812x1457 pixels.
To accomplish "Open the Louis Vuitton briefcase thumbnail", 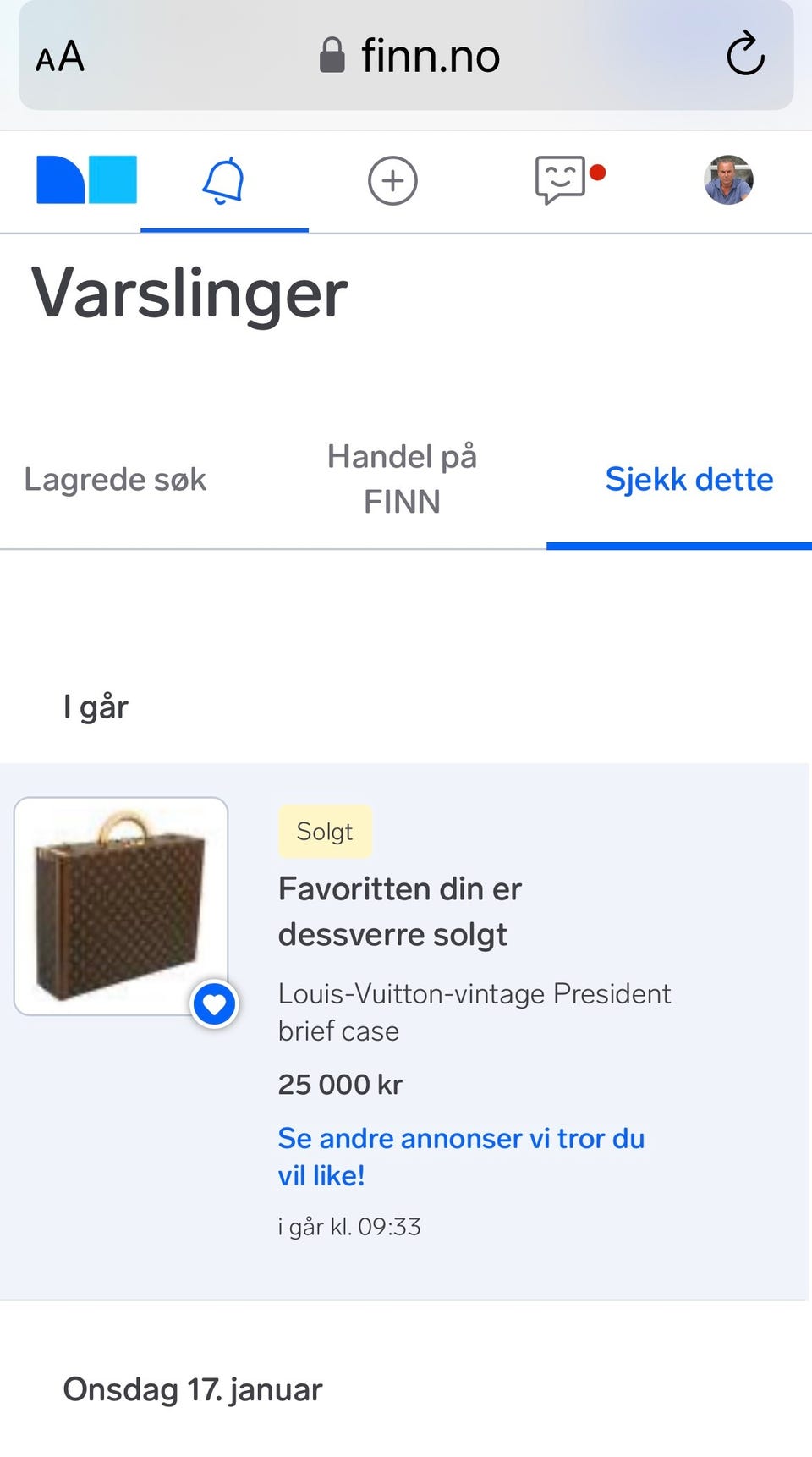I will pyautogui.click(x=121, y=906).
